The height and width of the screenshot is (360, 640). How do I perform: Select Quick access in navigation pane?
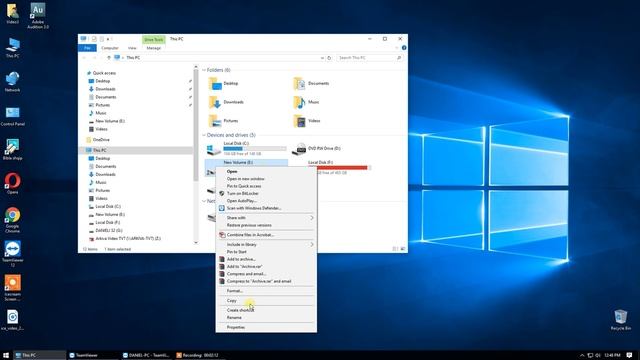(104, 73)
